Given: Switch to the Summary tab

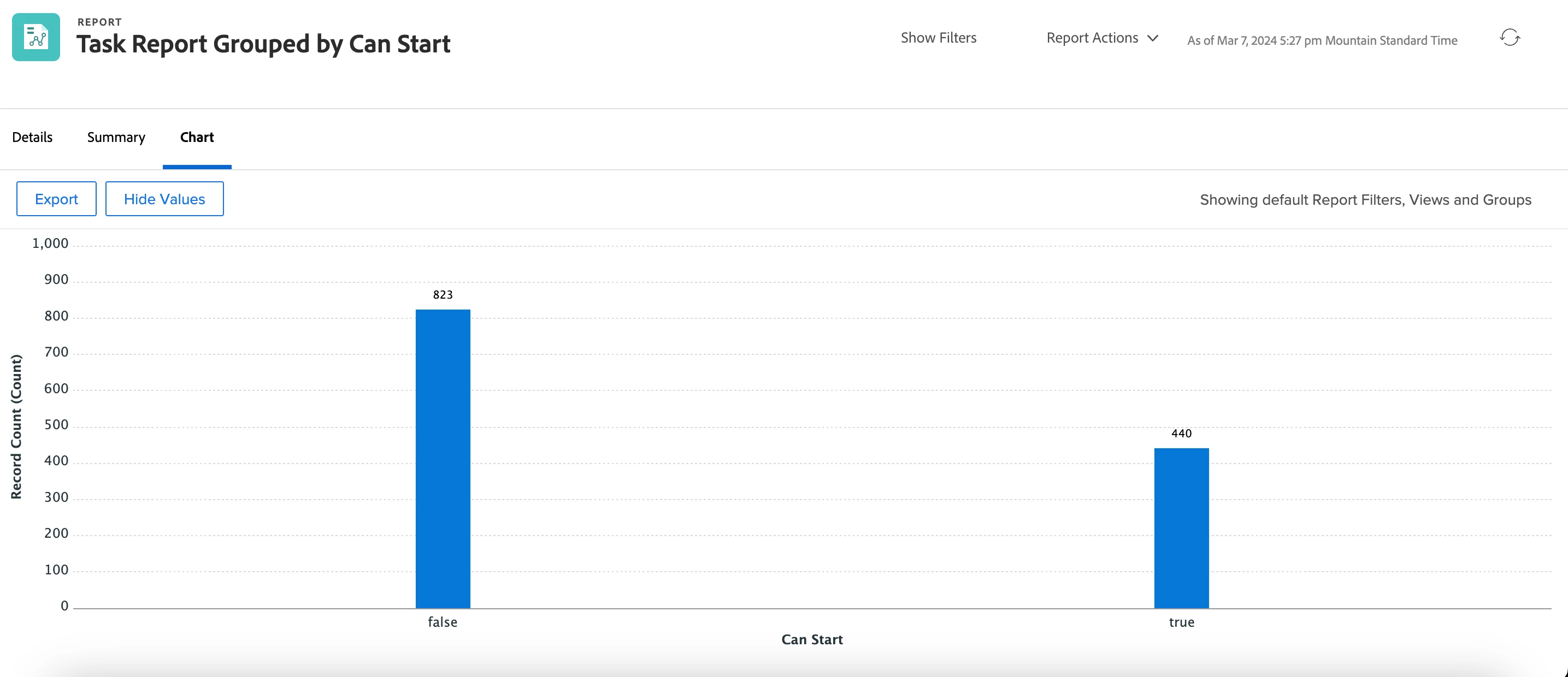Looking at the screenshot, I should (116, 137).
